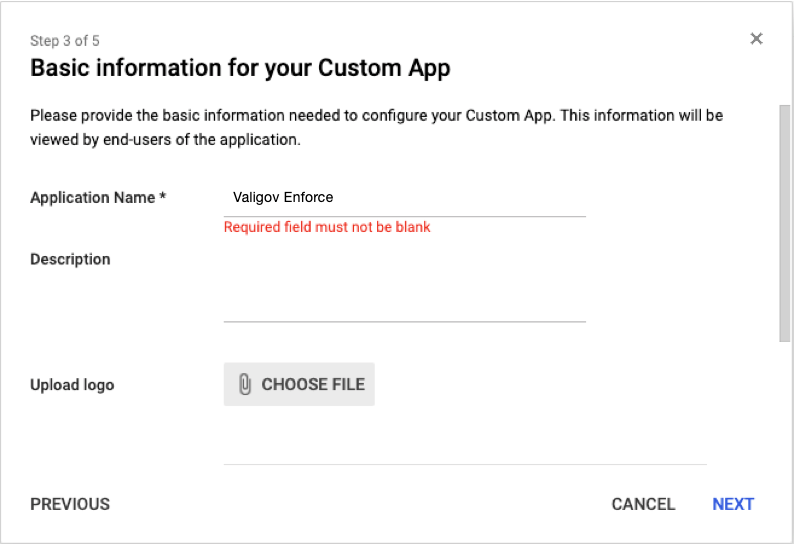This screenshot has height=544, width=795.
Task: Click the 'Basic information for your Custom App' heading
Action: [240, 68]
